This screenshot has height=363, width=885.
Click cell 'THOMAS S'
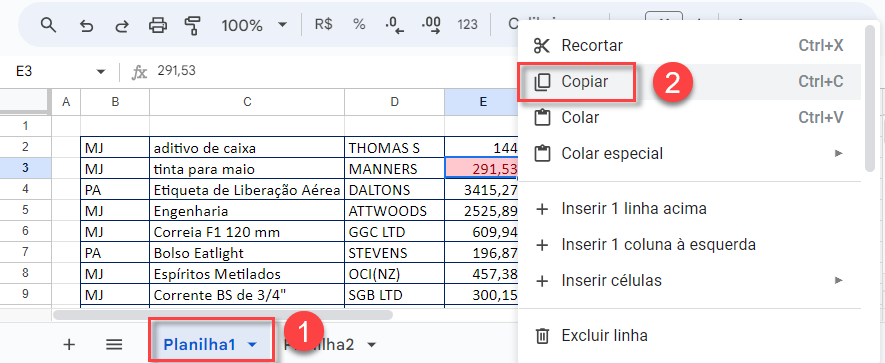pyautogui.click(x=395, y=148)
